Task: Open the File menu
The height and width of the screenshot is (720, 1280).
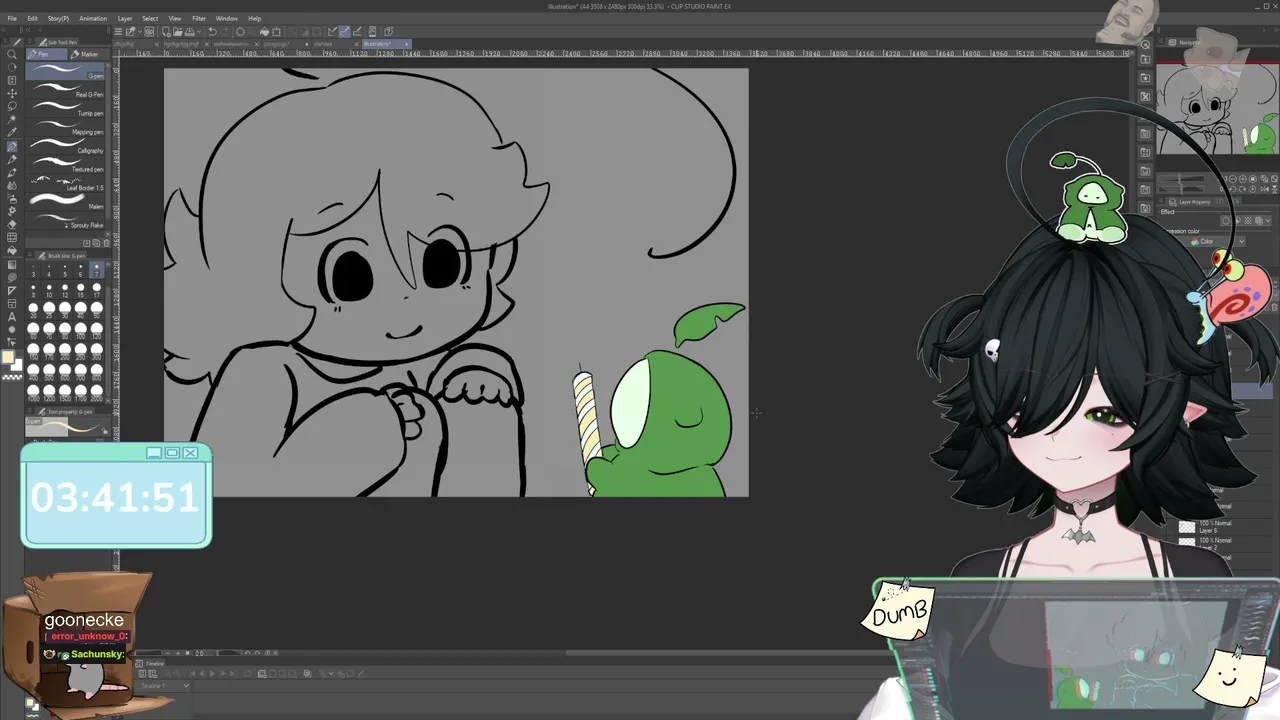Action: (x=12, y=18)
